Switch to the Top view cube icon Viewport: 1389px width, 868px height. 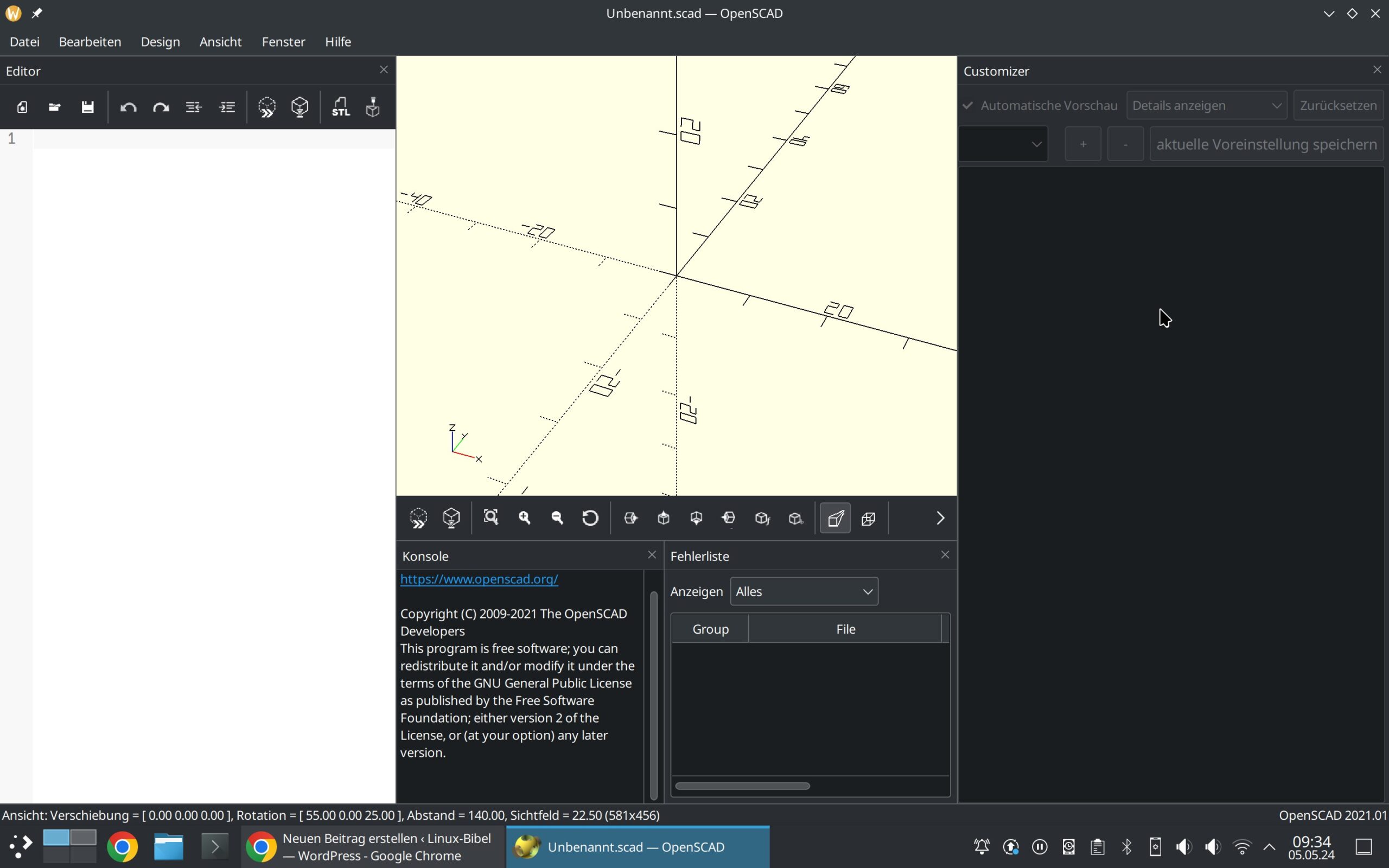coord(664,518)
